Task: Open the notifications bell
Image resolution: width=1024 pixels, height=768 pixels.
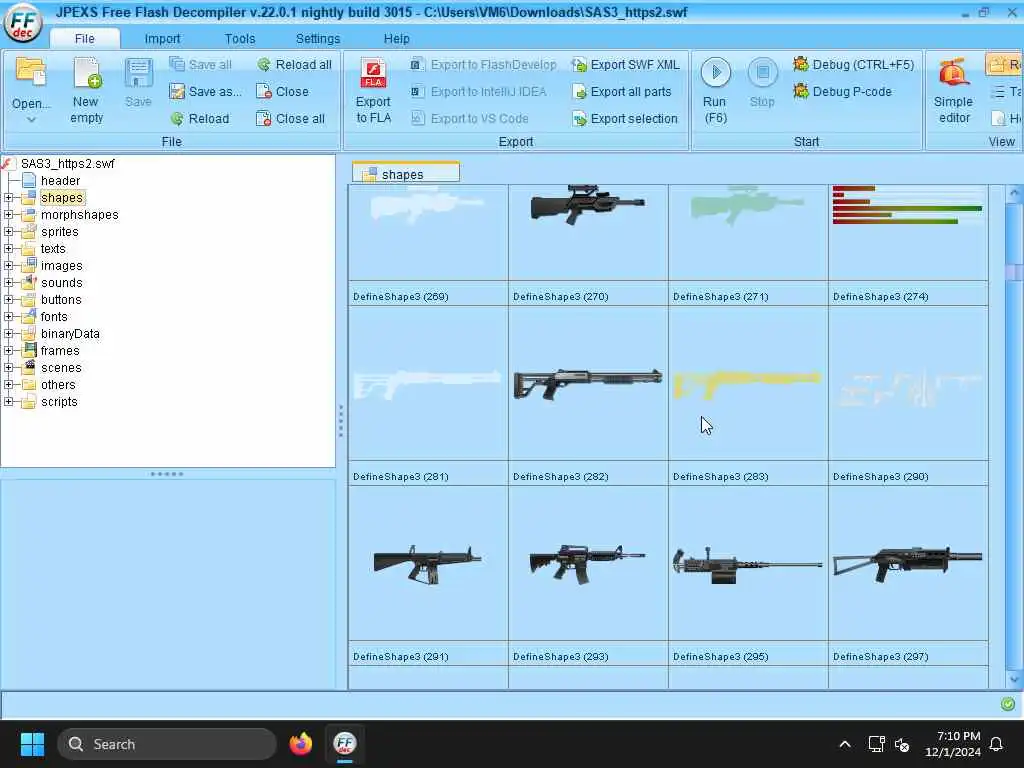Action: [997, 744]
